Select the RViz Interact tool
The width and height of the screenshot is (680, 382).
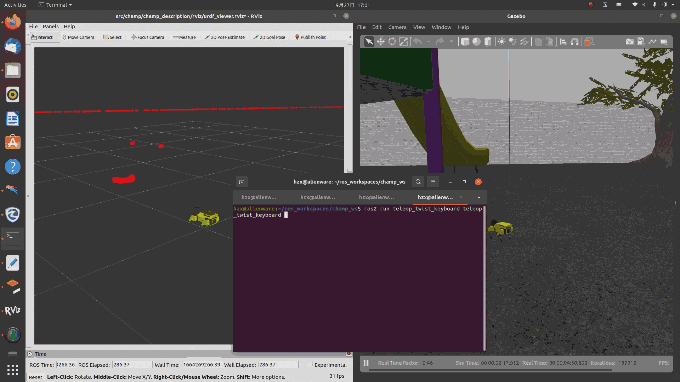(x=42, y=37)
